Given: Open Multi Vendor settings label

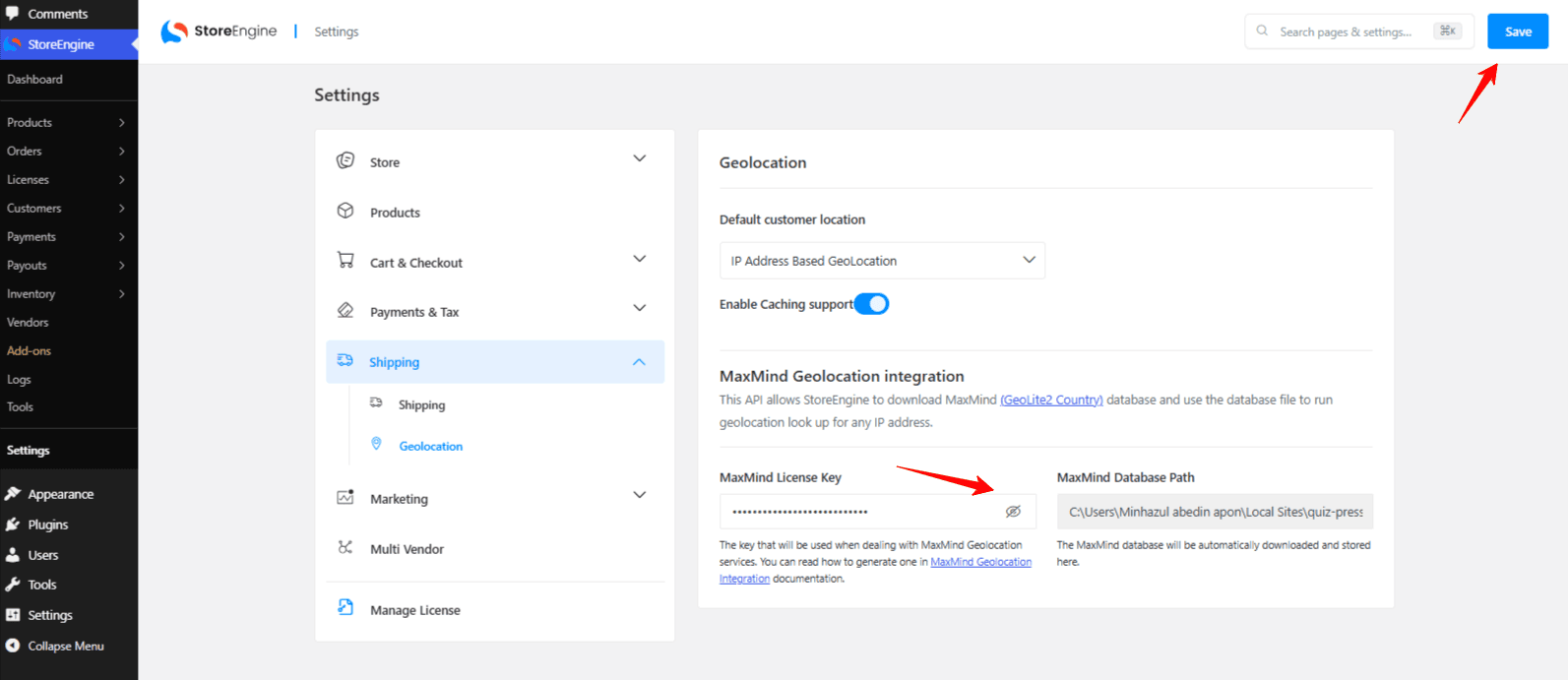Looking at the screenshot, I should click(x=407, y=549).
